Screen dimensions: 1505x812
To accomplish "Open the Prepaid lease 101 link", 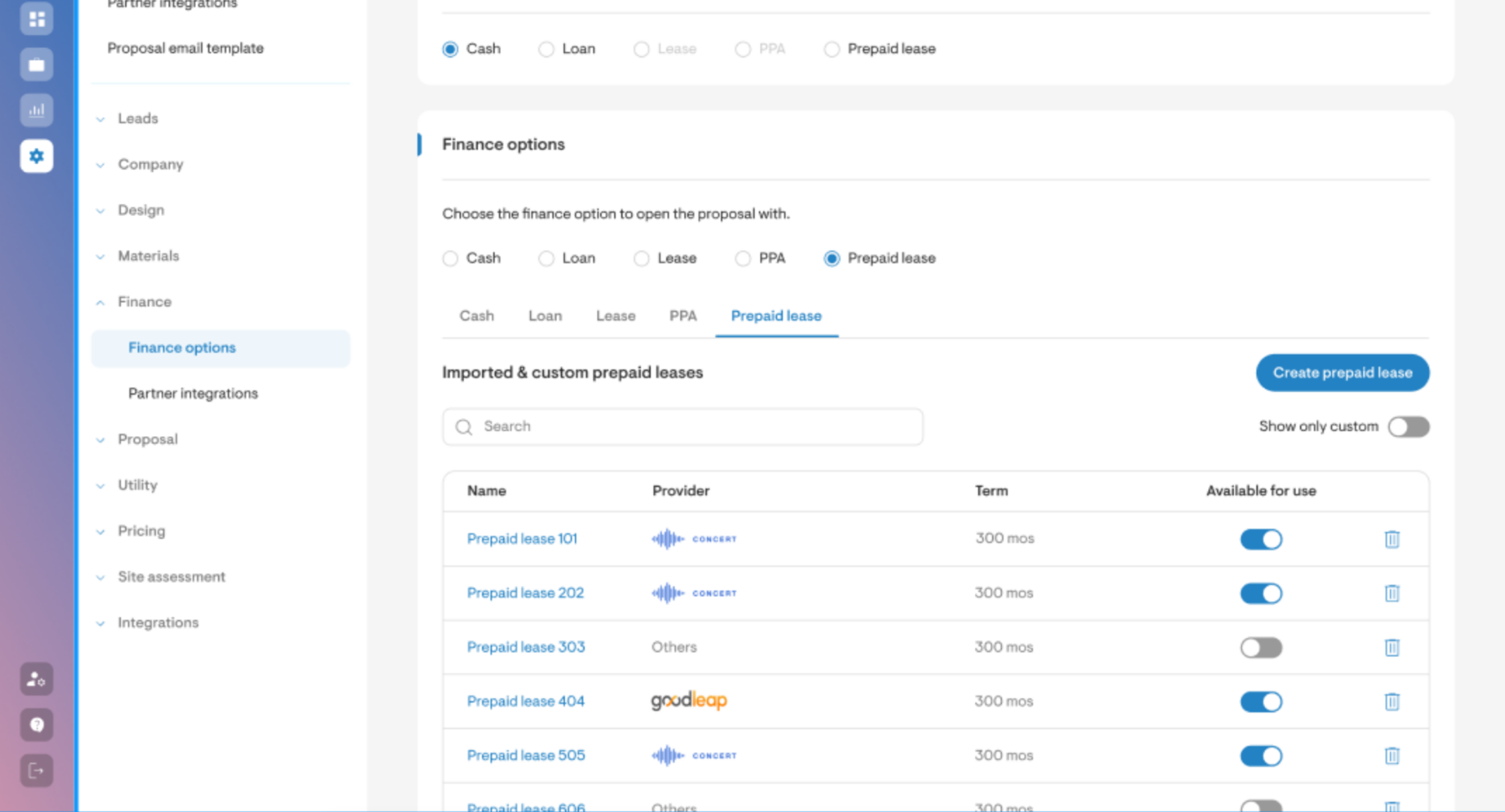I will point(522,539).
